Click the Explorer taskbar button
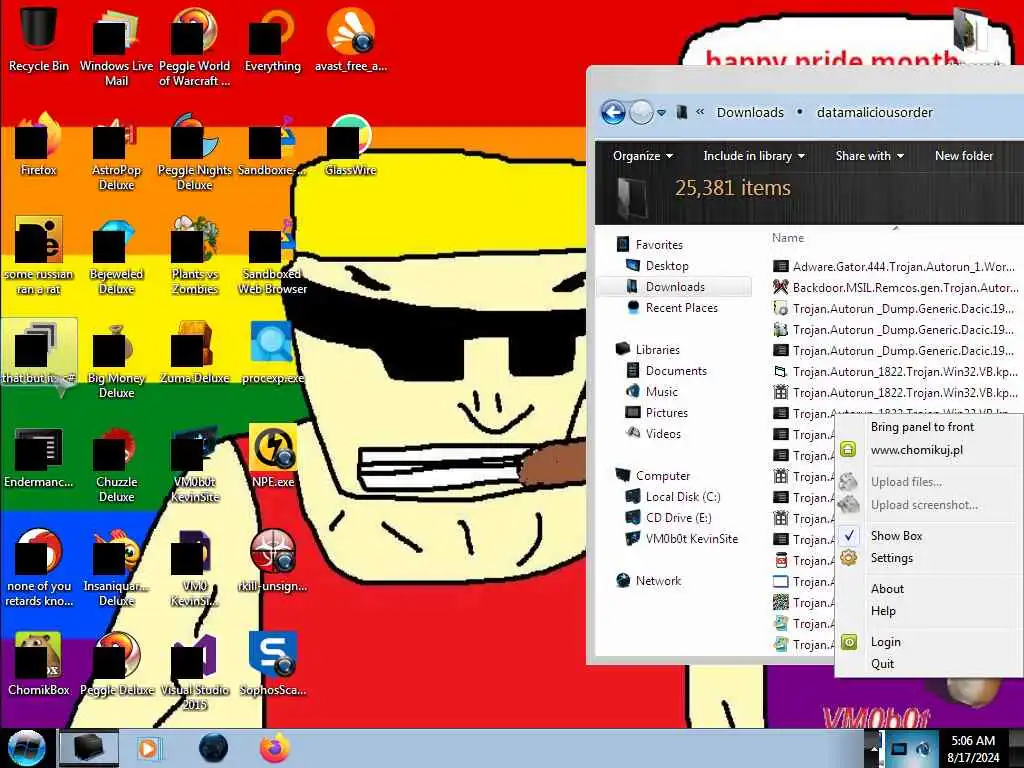 [89, 748]
